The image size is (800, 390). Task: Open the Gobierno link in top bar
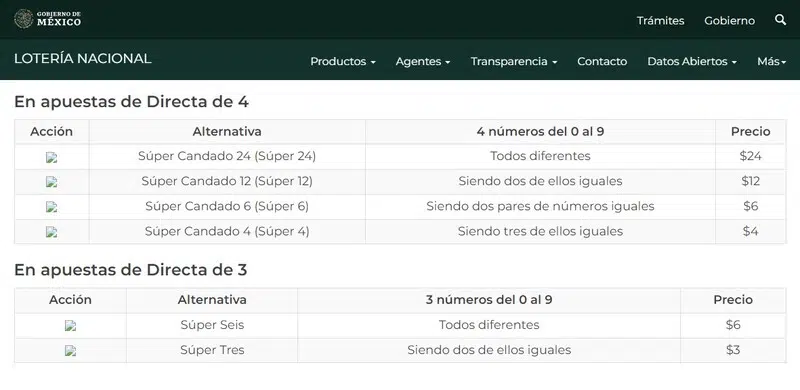(x=730, y=20)
